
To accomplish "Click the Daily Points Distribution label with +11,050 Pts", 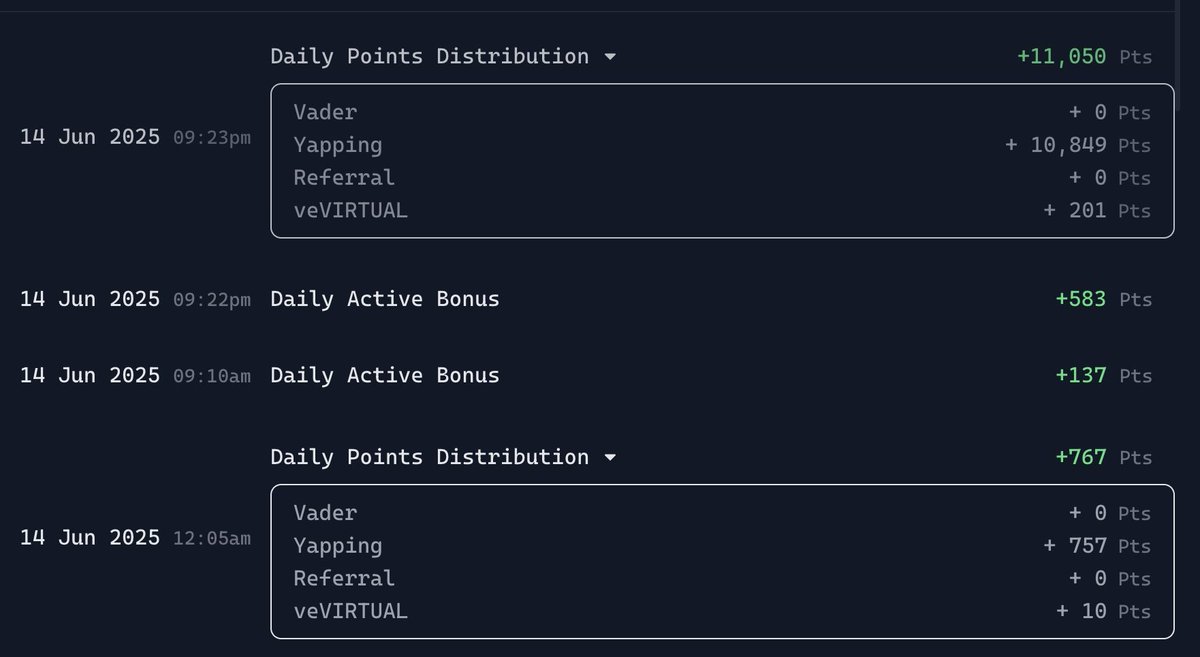I will (430, 56).
